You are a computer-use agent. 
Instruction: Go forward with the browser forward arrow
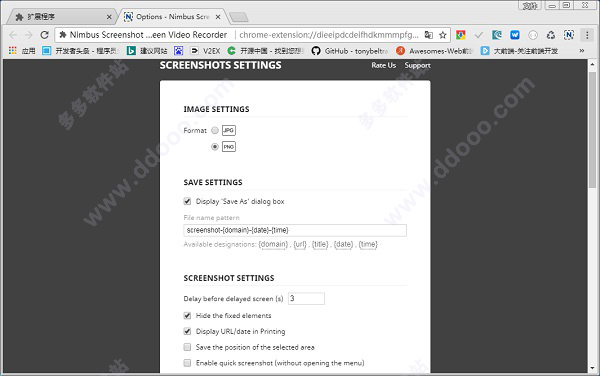click(x=29, y=35)
